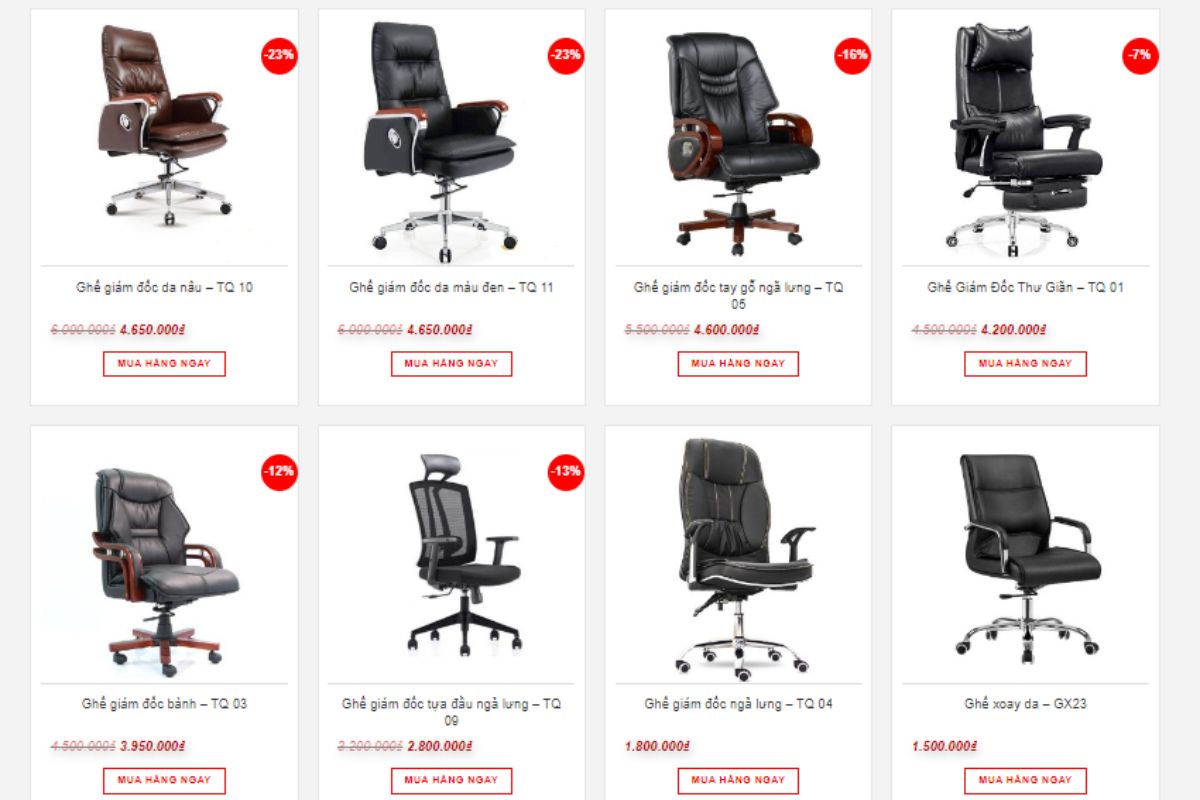
Task: Click the -7% discount badge
Action: [1140, 55]
